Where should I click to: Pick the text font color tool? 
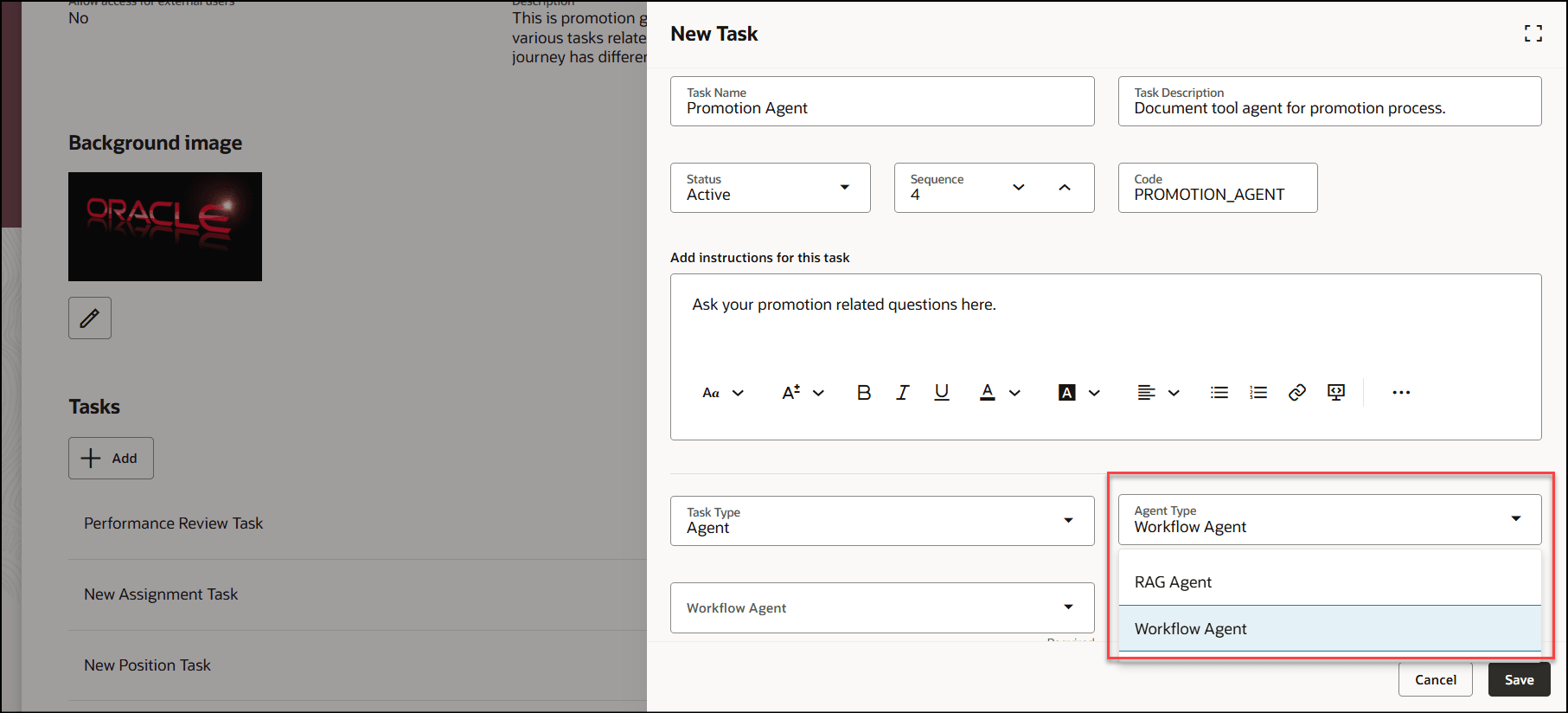tap(987, 393)
